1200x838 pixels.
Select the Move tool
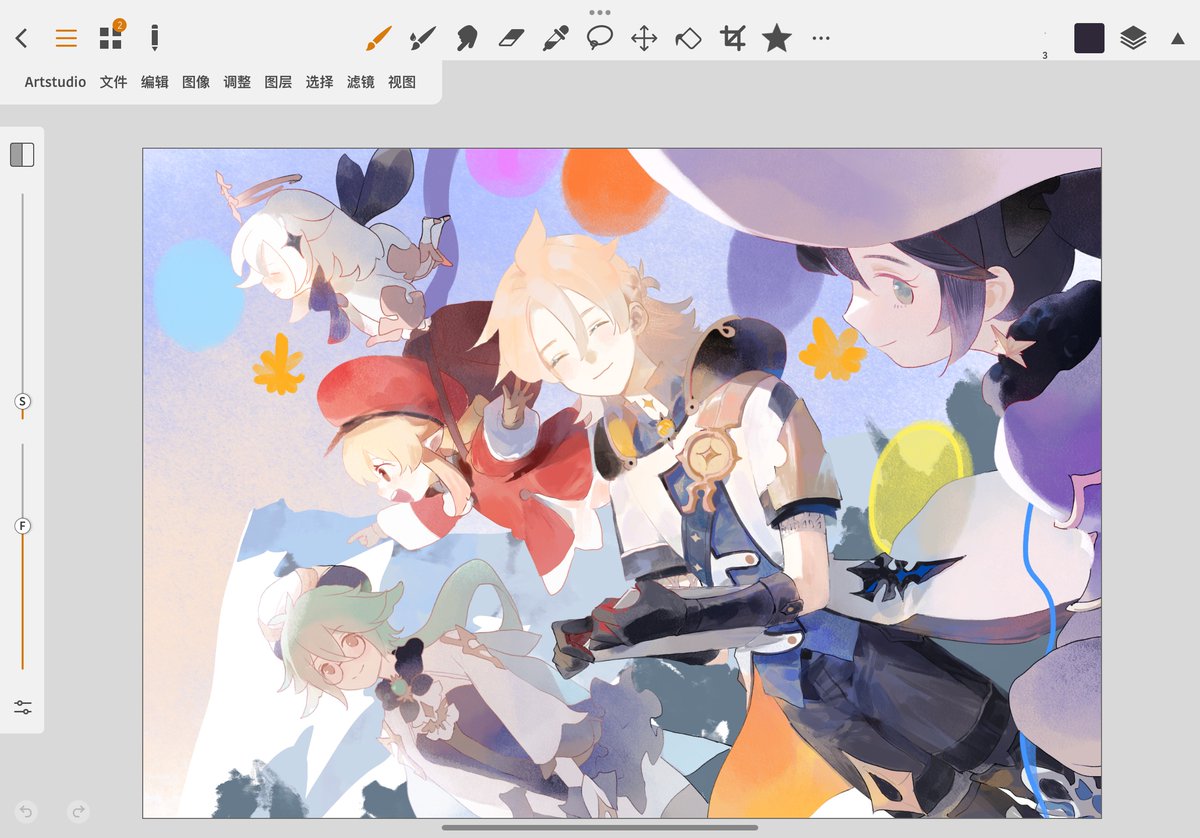pos(644,39)
